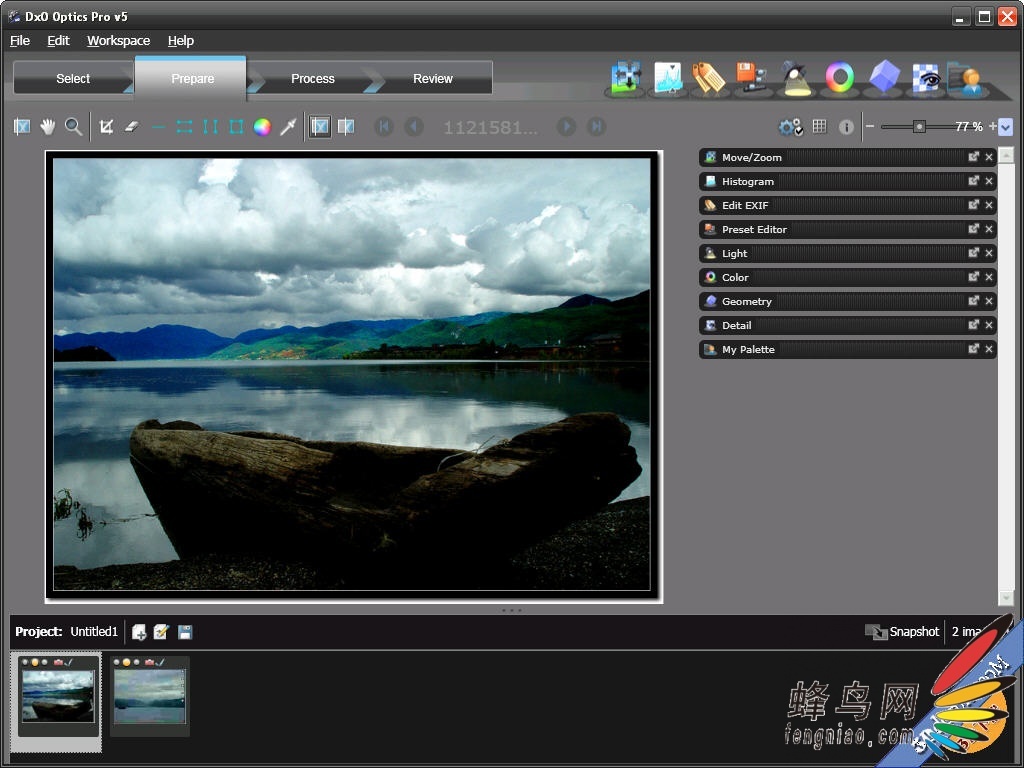Switch to the Select tab

pos(73,78)
